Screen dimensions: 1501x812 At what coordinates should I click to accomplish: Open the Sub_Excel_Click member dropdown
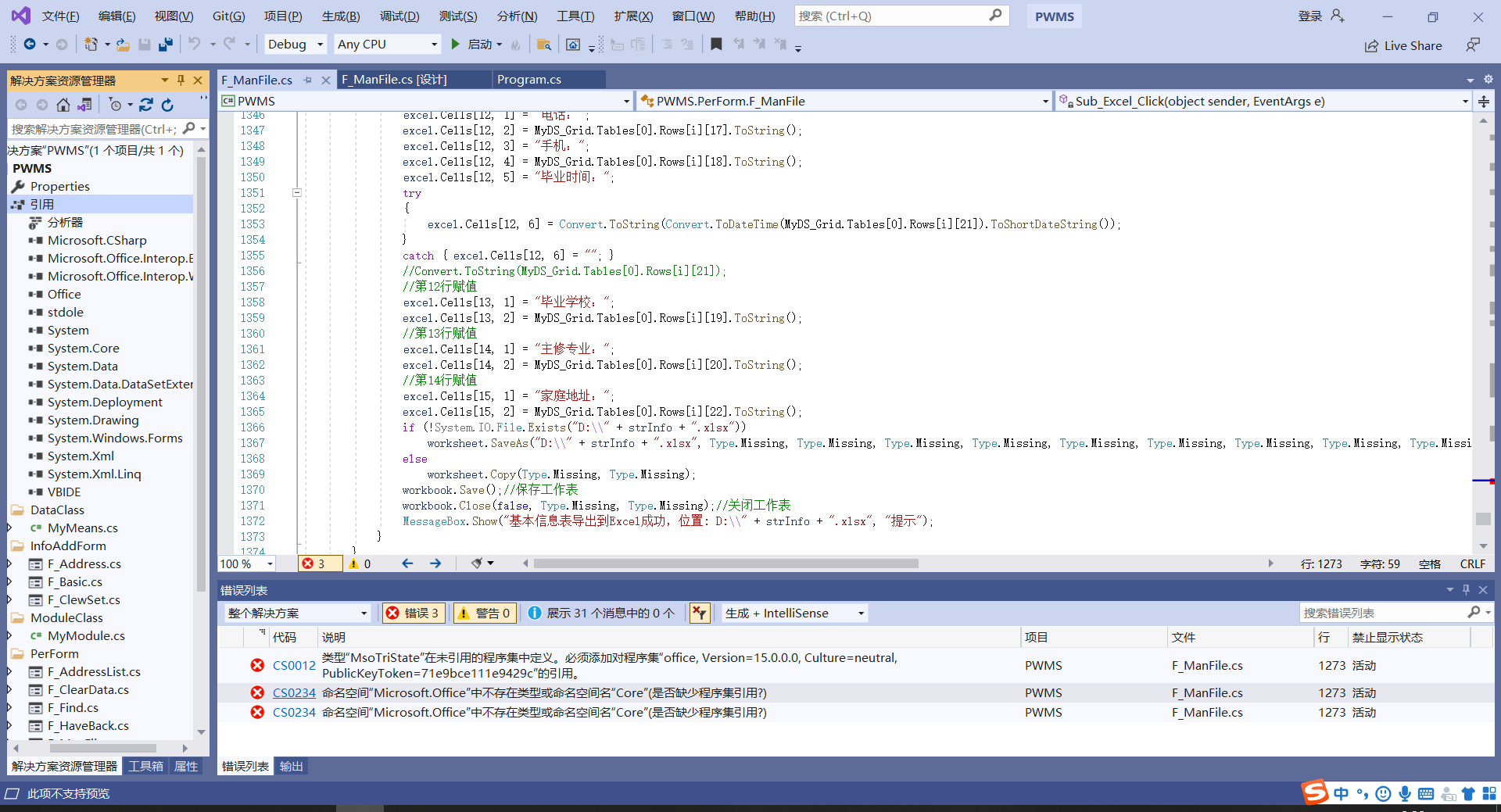1263,101
